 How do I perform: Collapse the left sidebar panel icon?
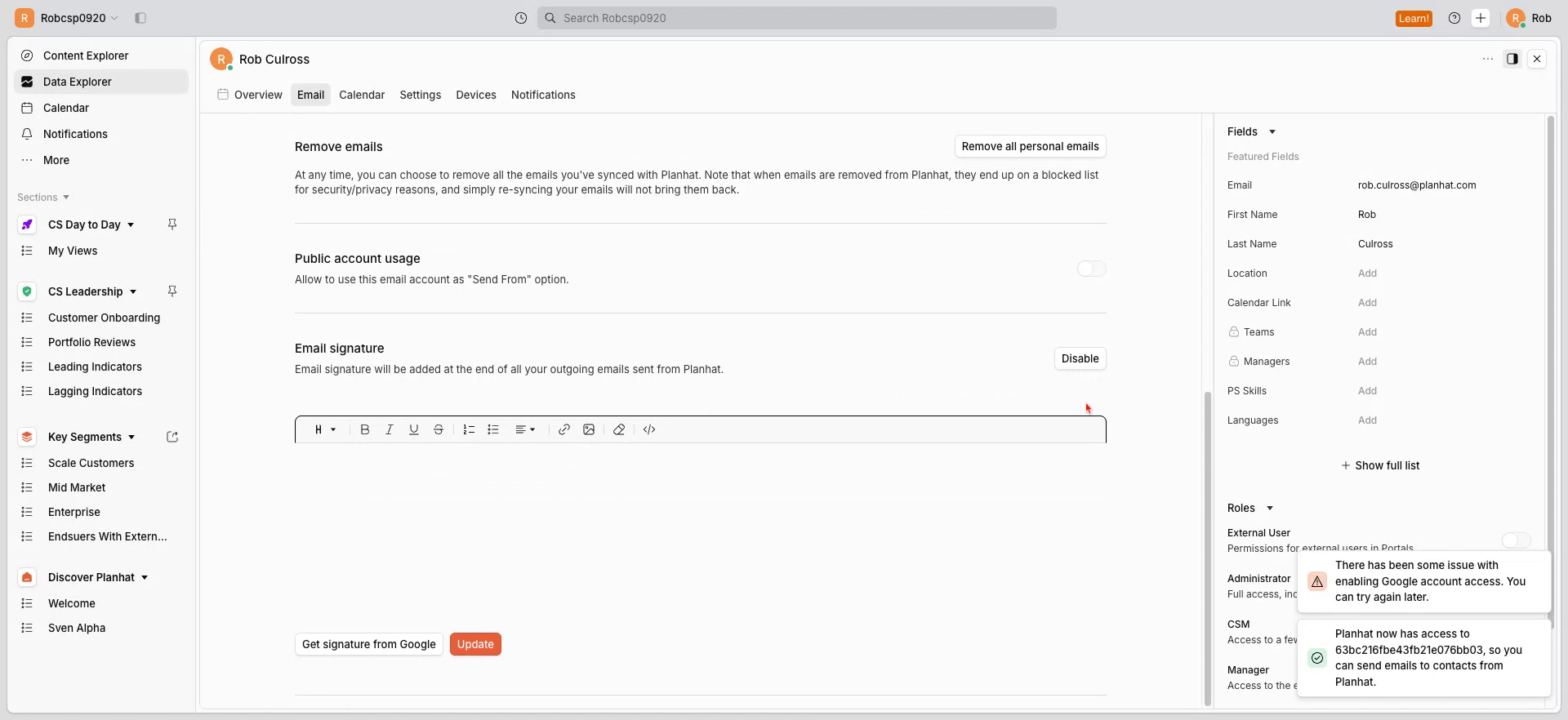tap(140, 18)
